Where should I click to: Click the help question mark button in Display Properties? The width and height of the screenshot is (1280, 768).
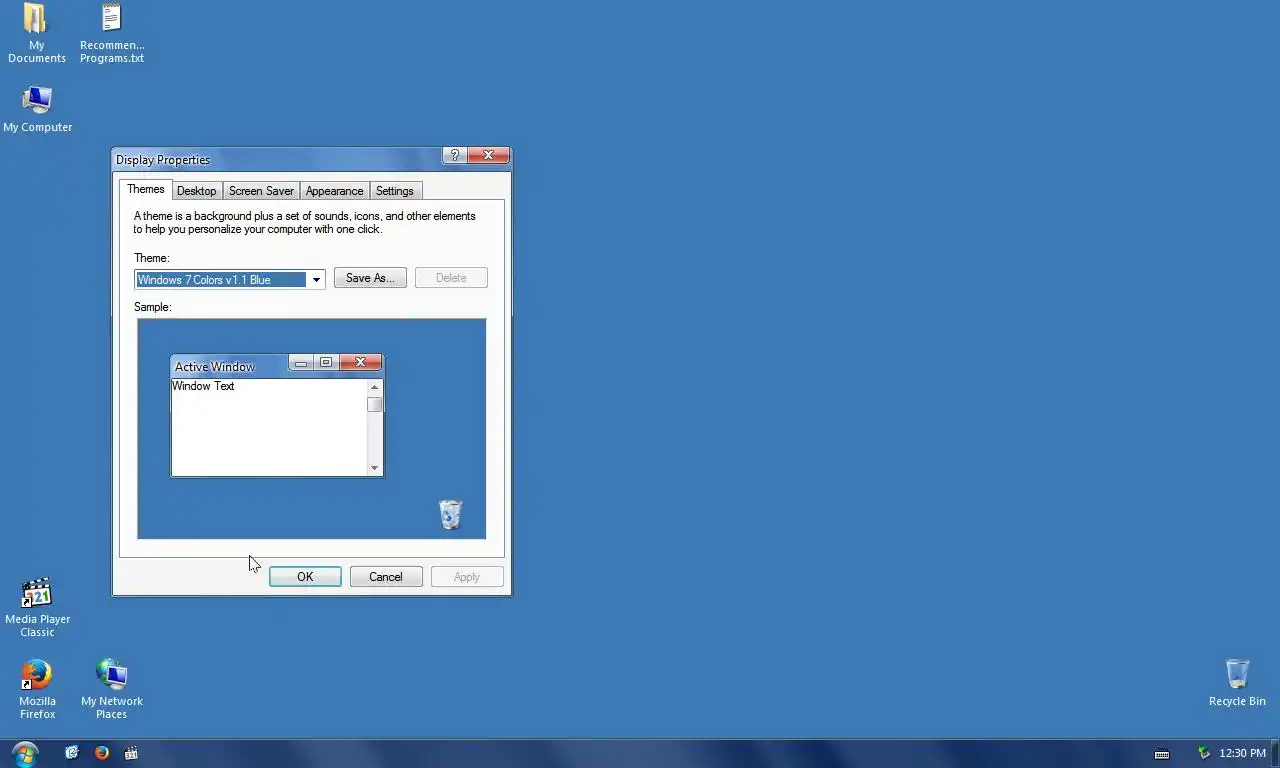point(455,155)
